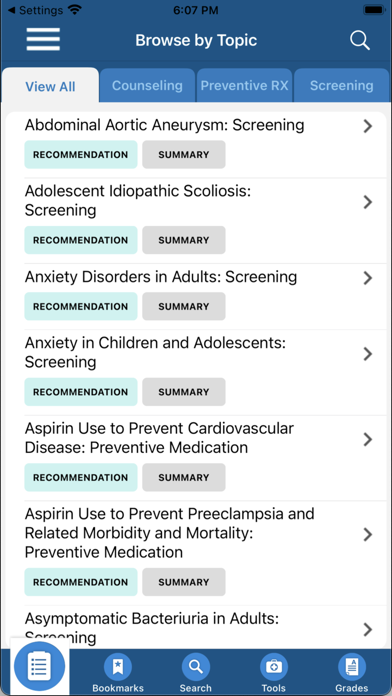Image resolution: width=392 pixels, height=696 pixels.
Task: Open the hamburger menu icon
Action: pyautogui.click(x=43, y=40)
